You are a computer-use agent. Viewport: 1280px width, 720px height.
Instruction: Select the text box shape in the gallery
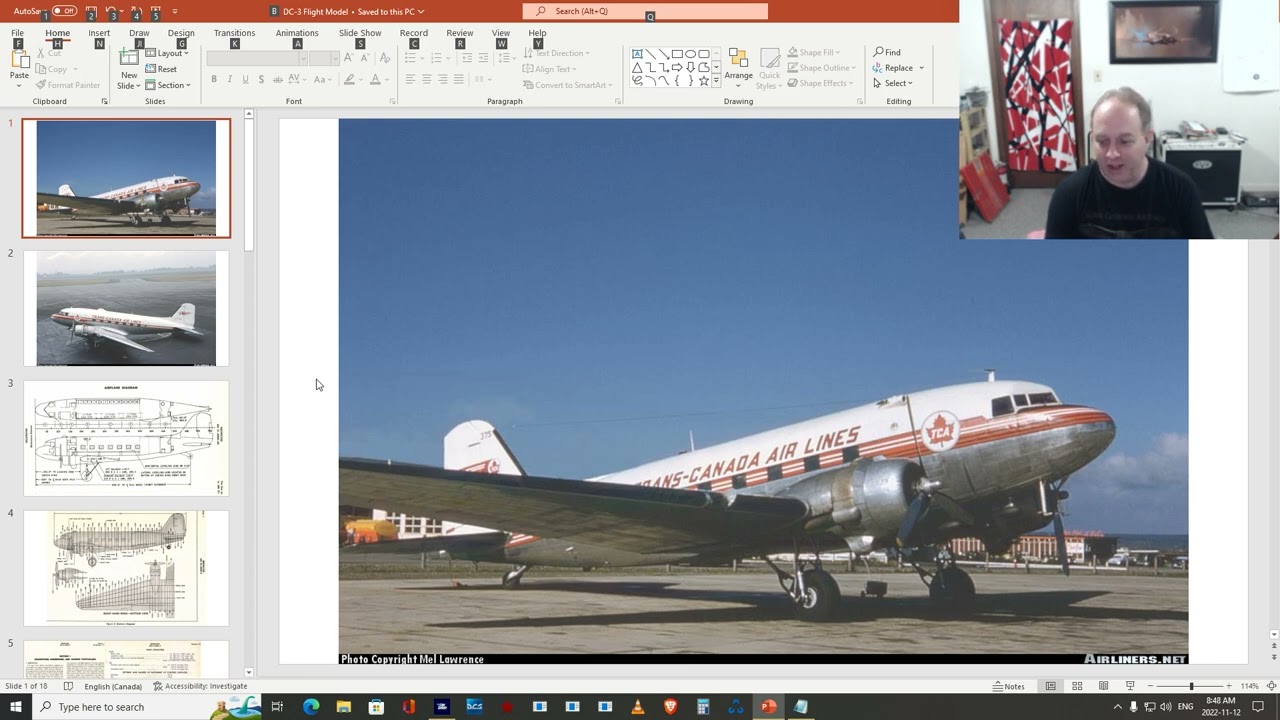[x=637, y=54]
